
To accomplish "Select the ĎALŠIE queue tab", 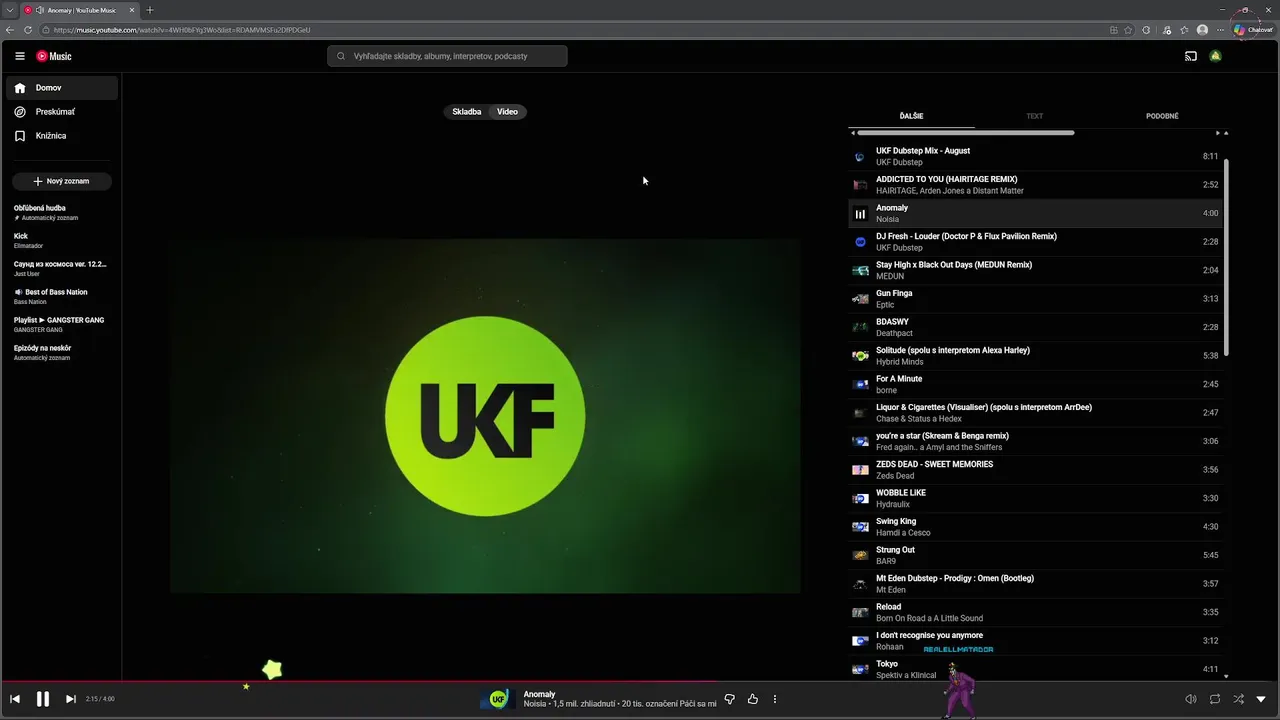I will (x=911, y=116).
